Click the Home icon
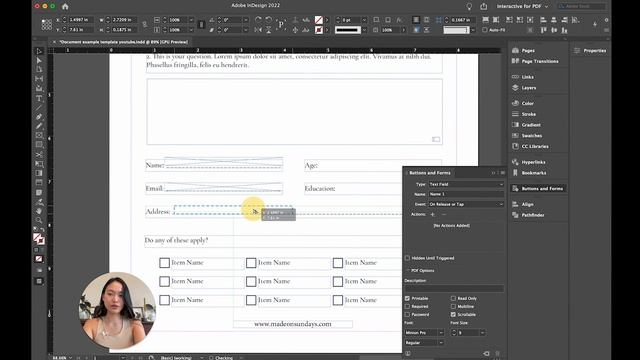This screenshot has height=360, width=640. coord(65,6)
